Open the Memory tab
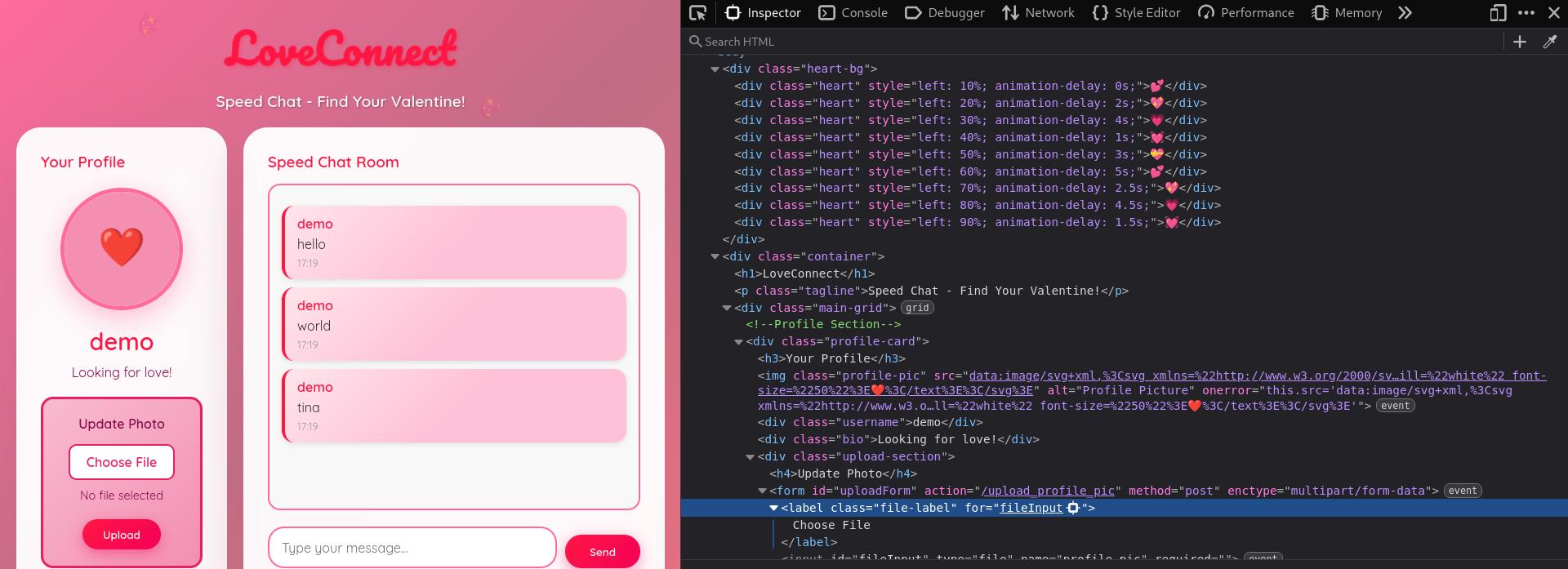Screen dimensions: 1568x569 click(1347, 13)
